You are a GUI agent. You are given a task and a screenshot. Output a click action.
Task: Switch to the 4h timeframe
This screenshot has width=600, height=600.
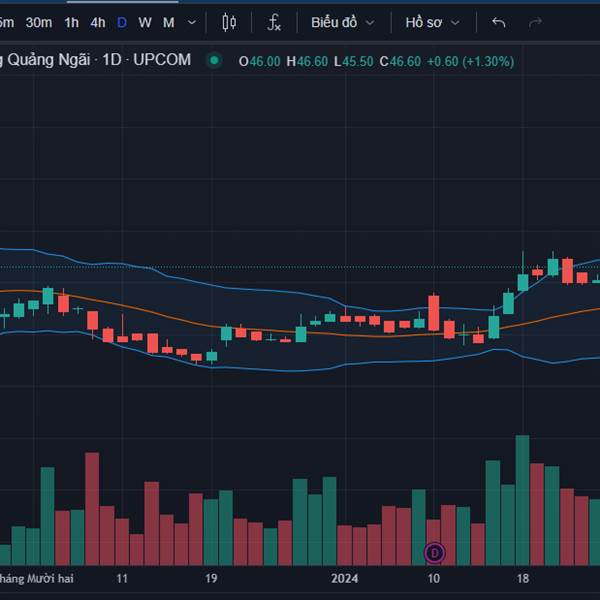pos(98,23)
